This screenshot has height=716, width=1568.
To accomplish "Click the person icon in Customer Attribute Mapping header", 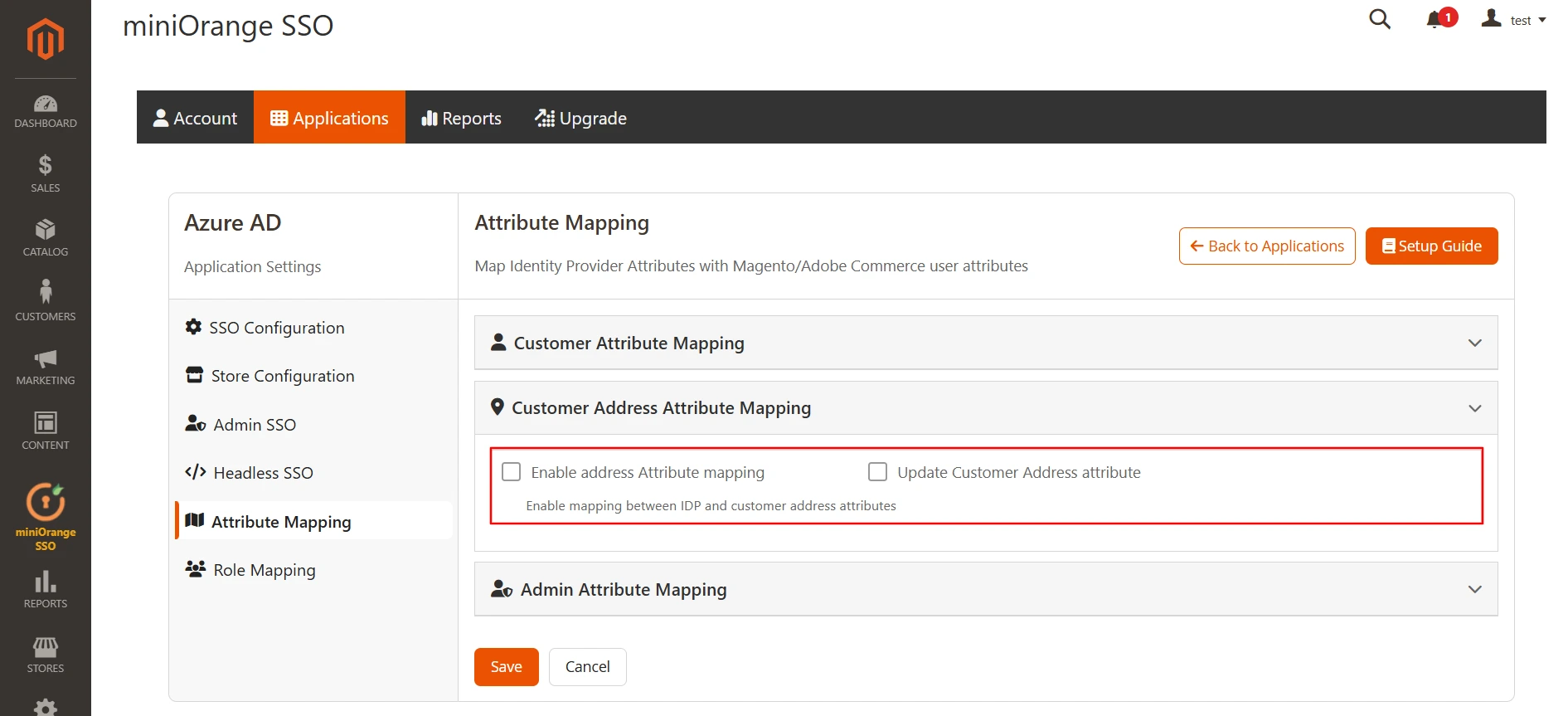I will coord(498,342).
